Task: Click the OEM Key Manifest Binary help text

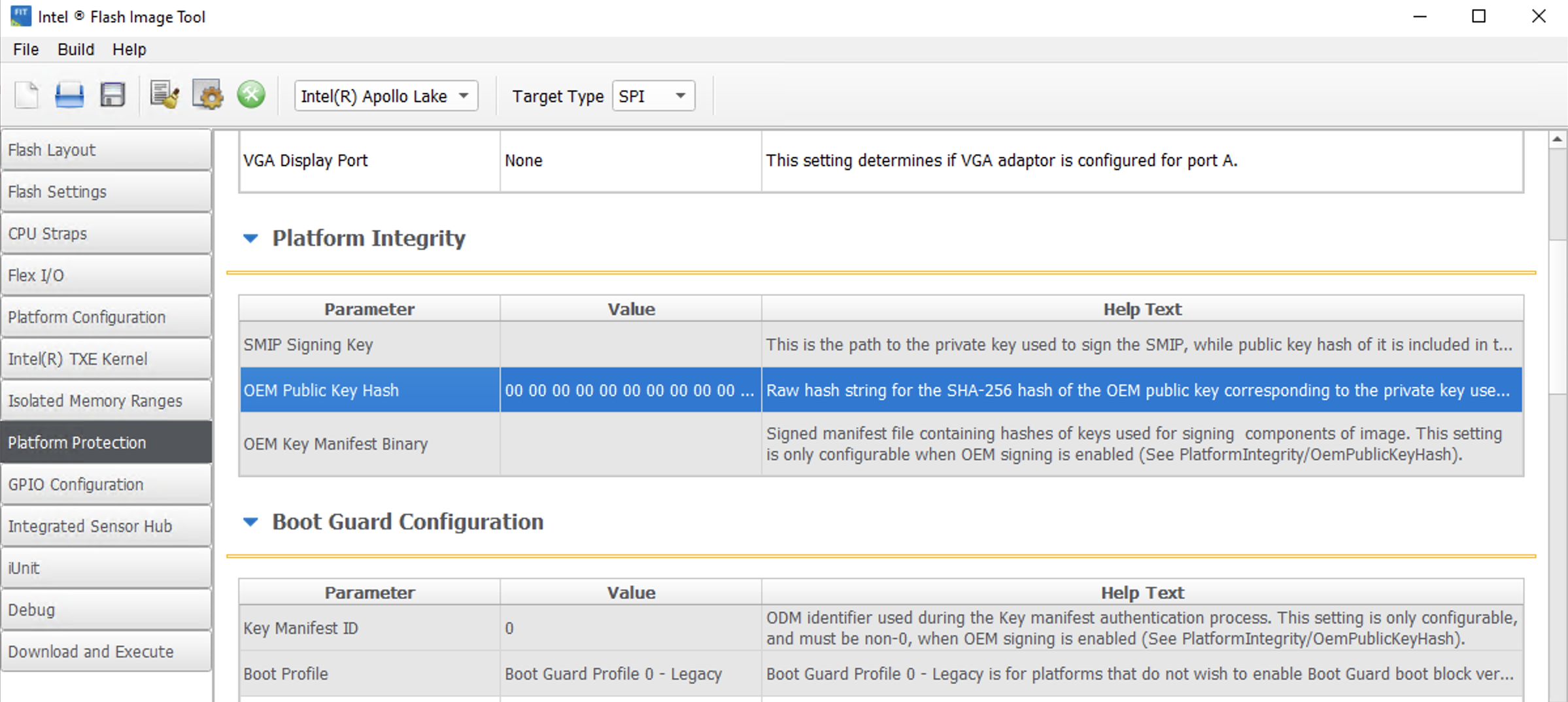Action: pyautogui.click(x=1142, y=444)
